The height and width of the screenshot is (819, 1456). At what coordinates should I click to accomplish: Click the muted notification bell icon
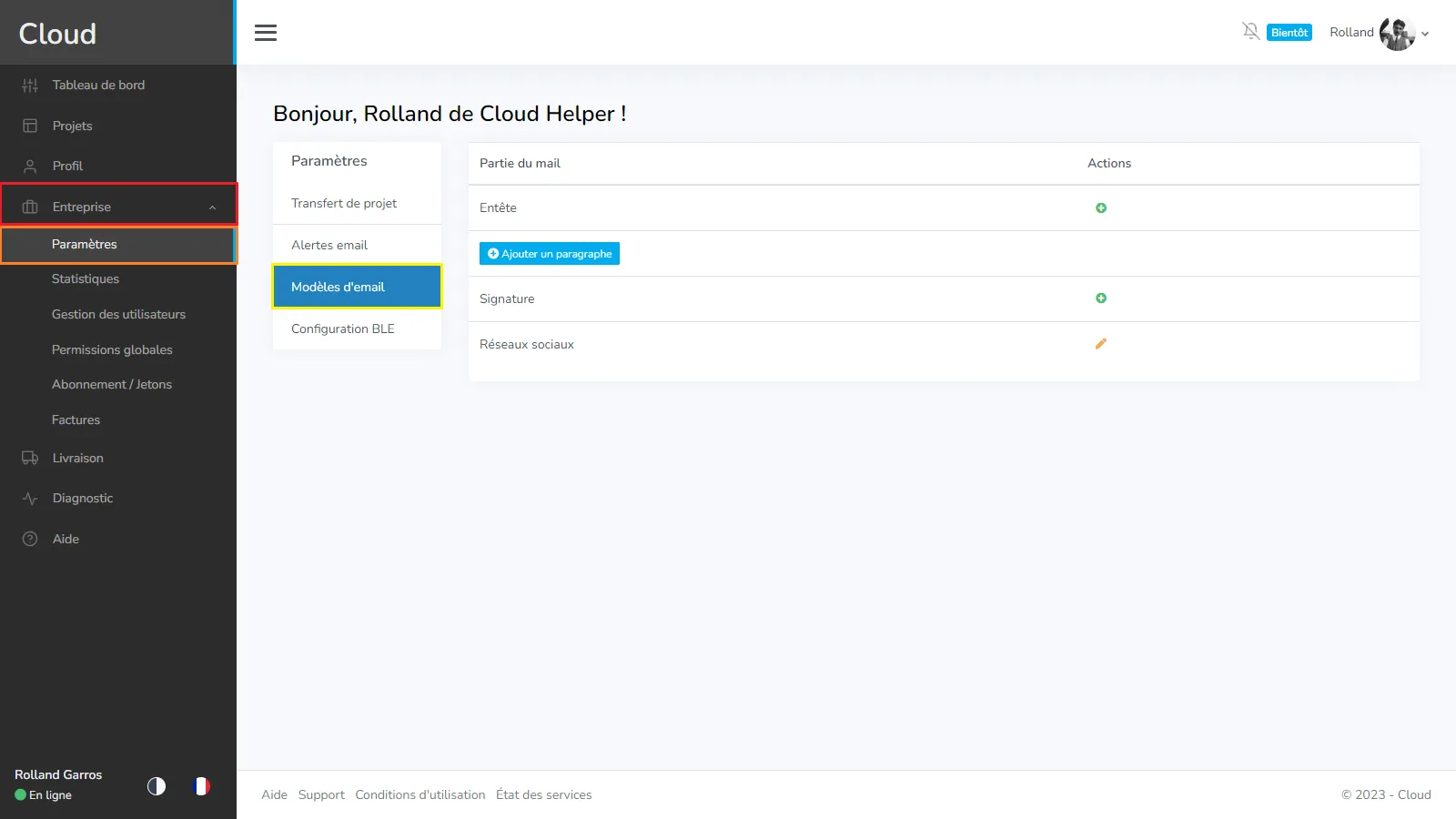[x=1250, y=32]
